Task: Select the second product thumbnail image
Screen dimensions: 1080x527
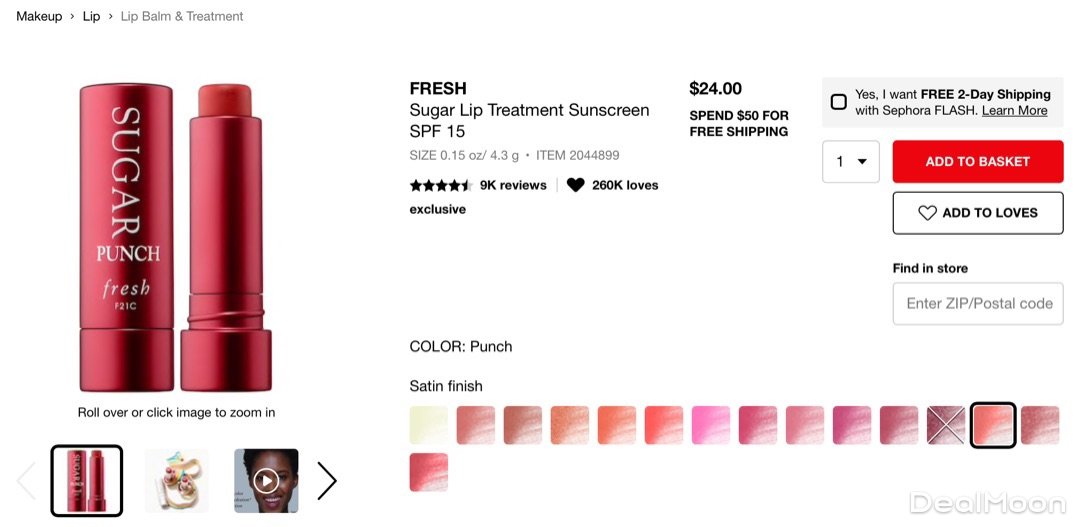Action: [177, 481]
